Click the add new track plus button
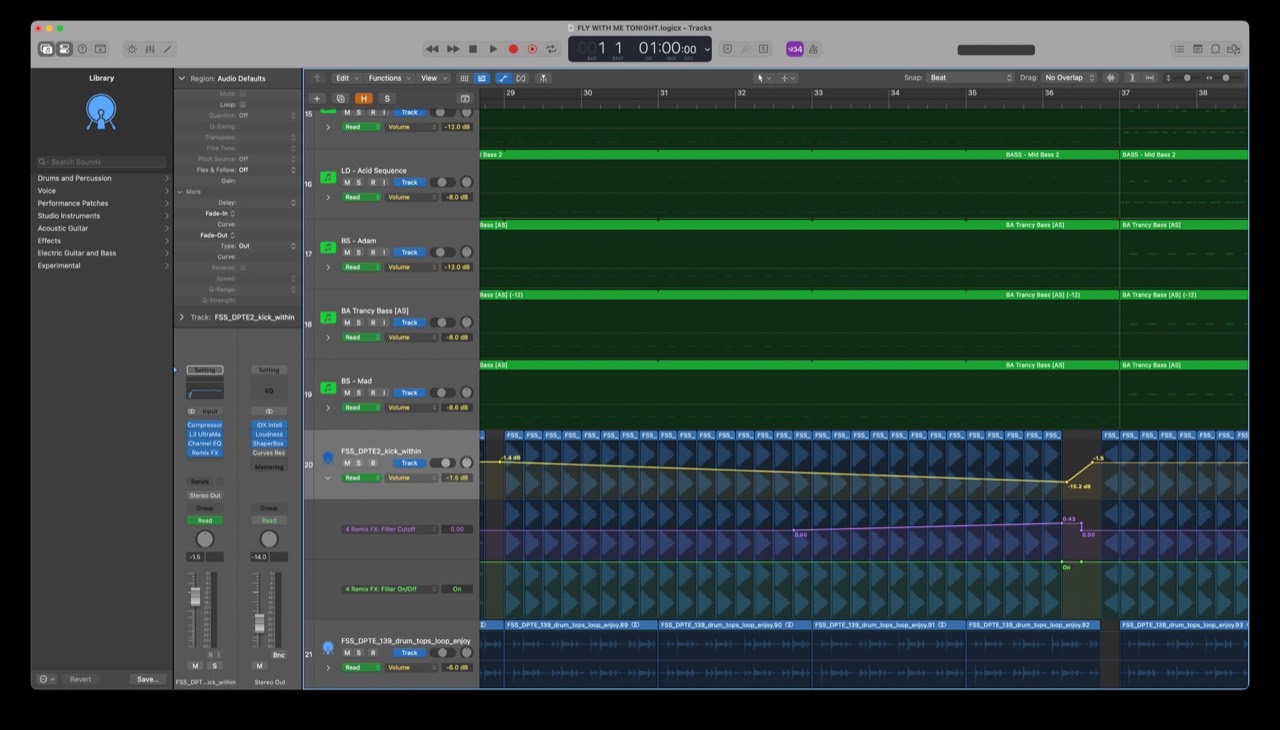Viewport: 1280px width, 730px height. coord(317,98)
